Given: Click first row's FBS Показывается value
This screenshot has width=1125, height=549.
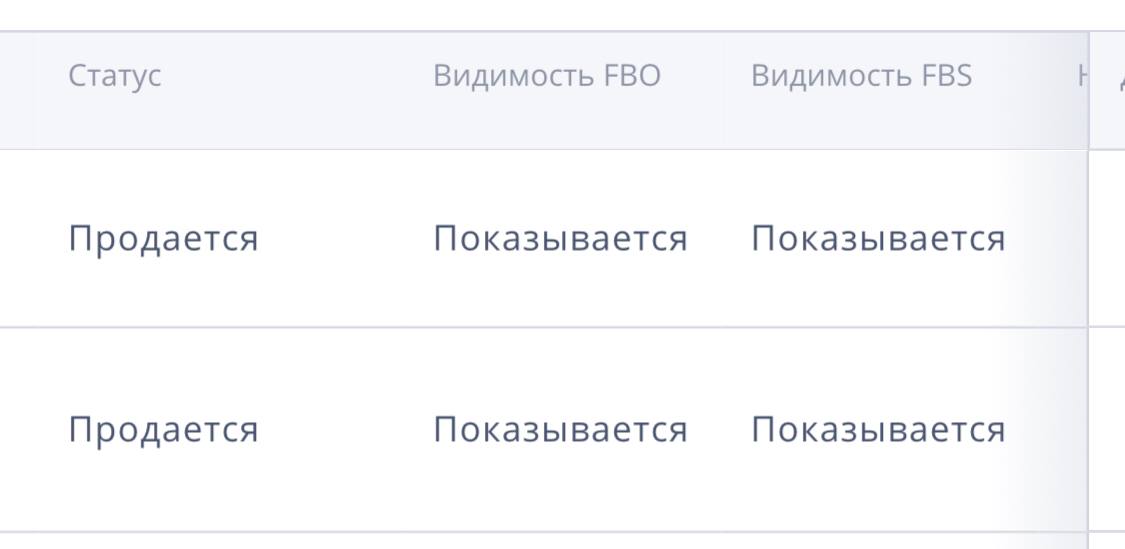Looking at the screenshot, I should click(x=878, y=239).
